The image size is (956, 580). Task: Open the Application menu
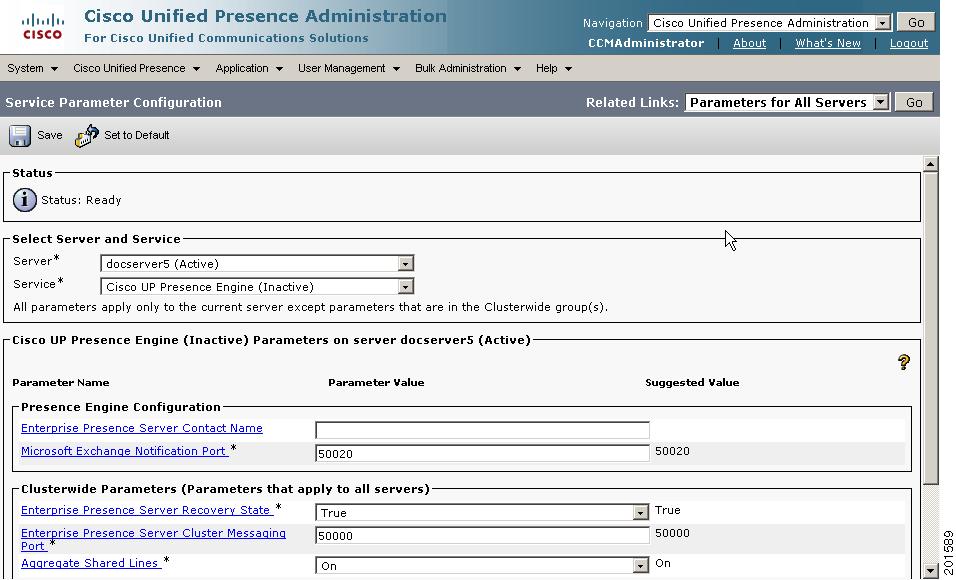coord(249,68)
